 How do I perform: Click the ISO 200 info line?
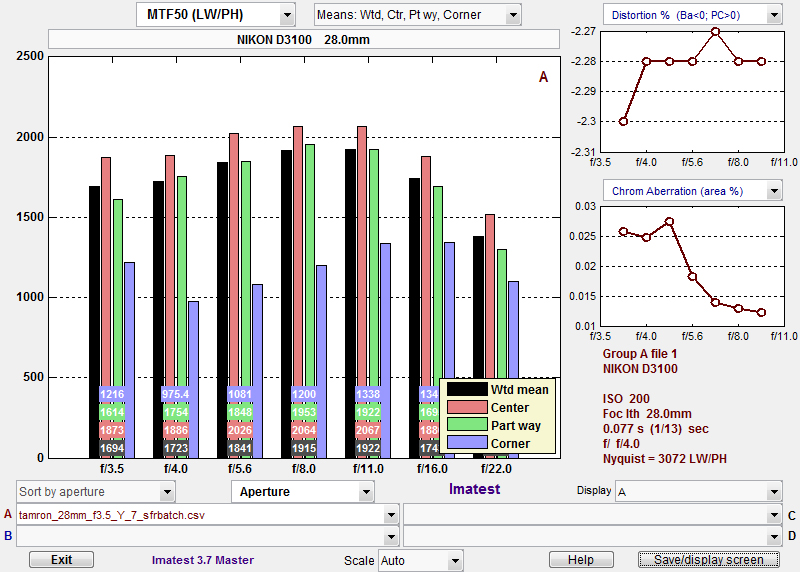click(x=626, y=399)
